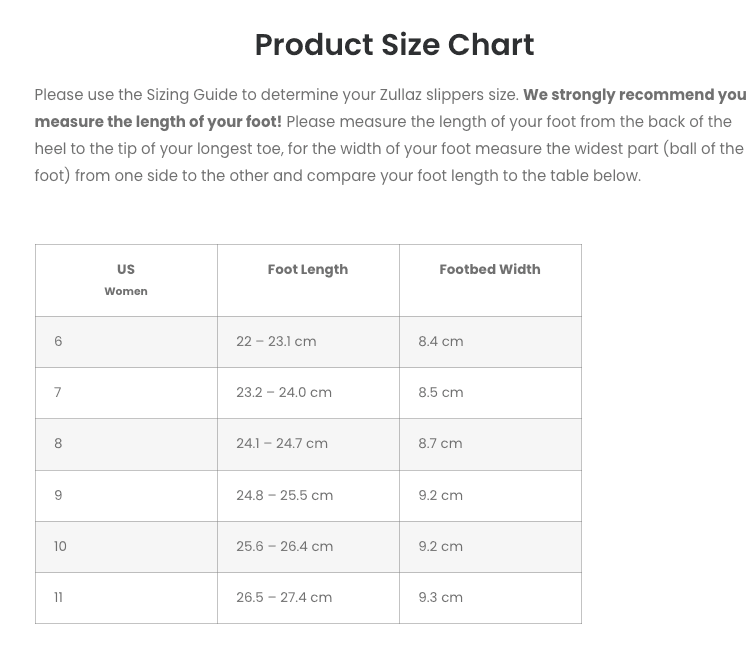This screenshot has width=756, height=671.
Task: Click the 22 – 23.1 cm foot length
Action: click(276, 342)
